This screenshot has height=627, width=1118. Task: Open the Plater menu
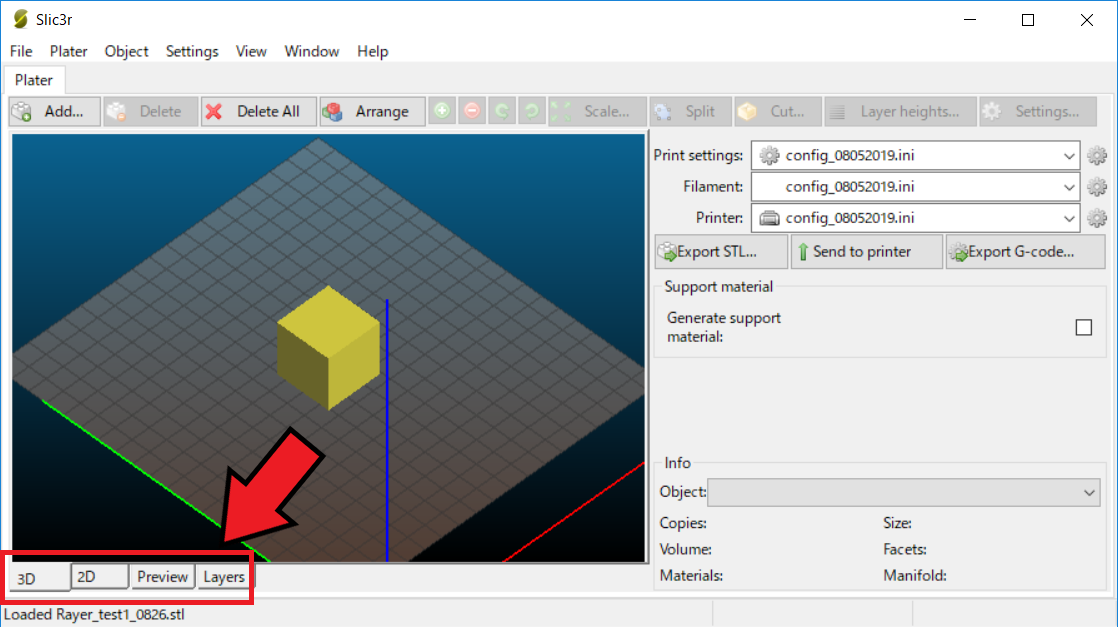click(x=68, y=51)
